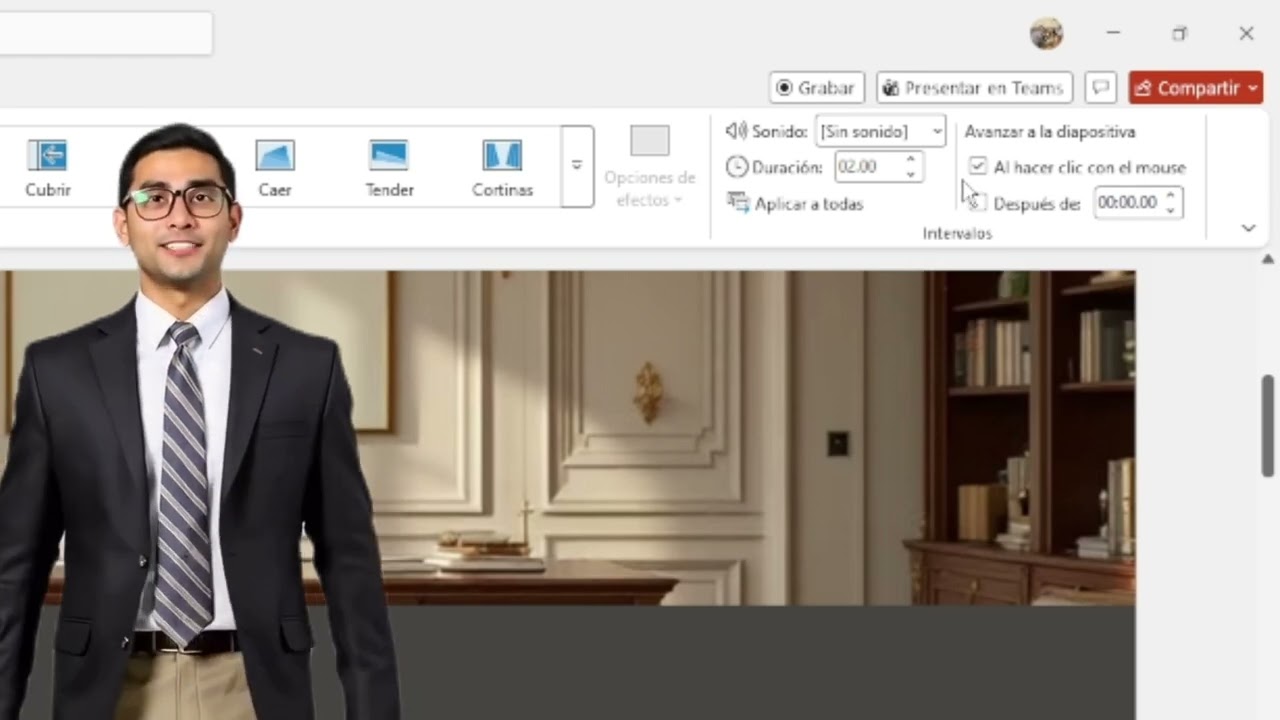Select the Cubrir transition

pyautogui.click(x=47, y=167)
